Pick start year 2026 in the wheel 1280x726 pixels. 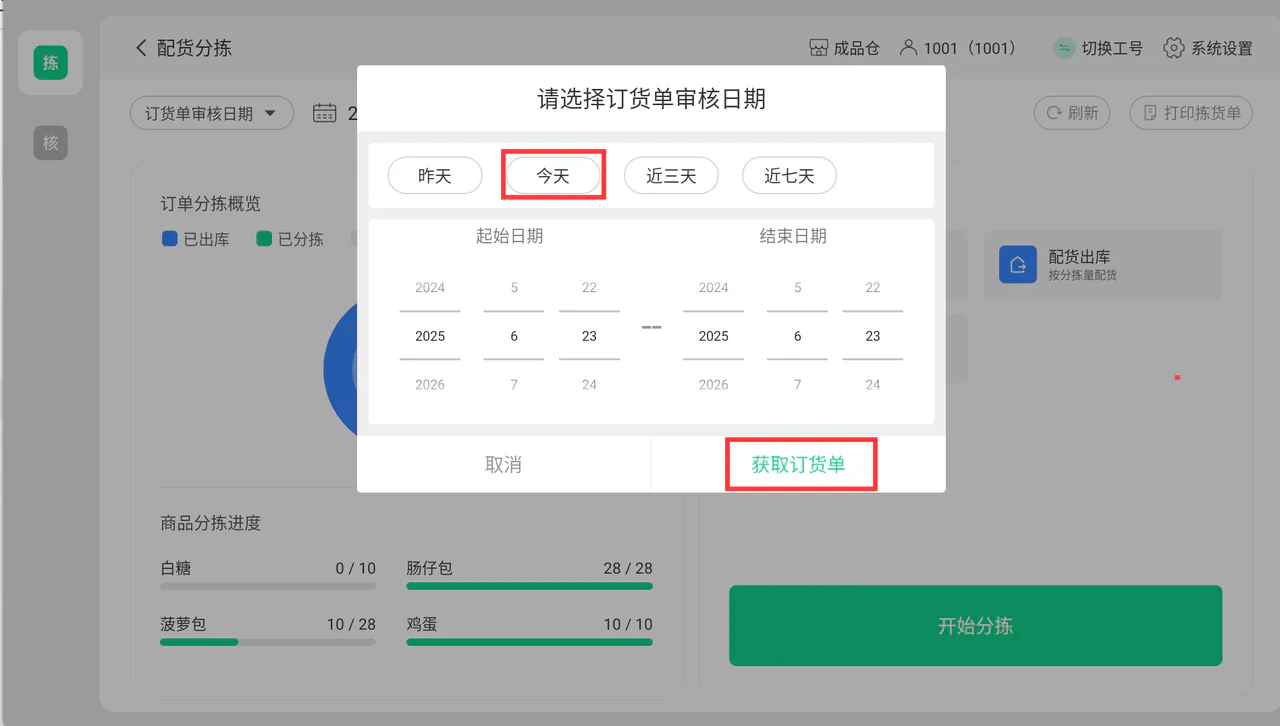430,385
